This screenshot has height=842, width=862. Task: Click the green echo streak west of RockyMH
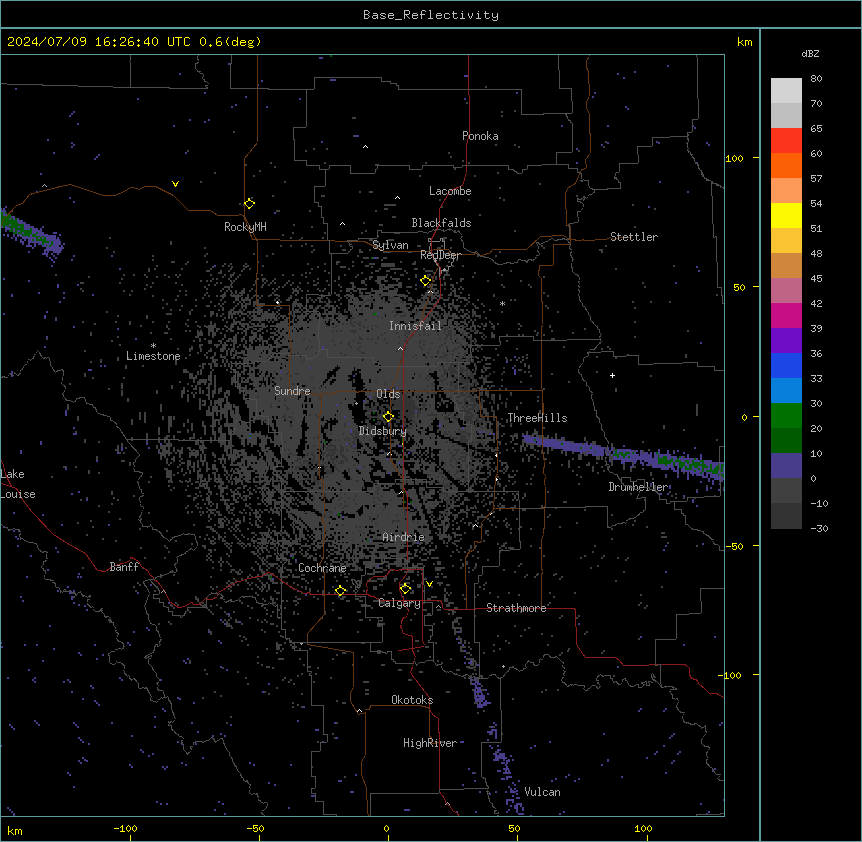click(30, 233)
